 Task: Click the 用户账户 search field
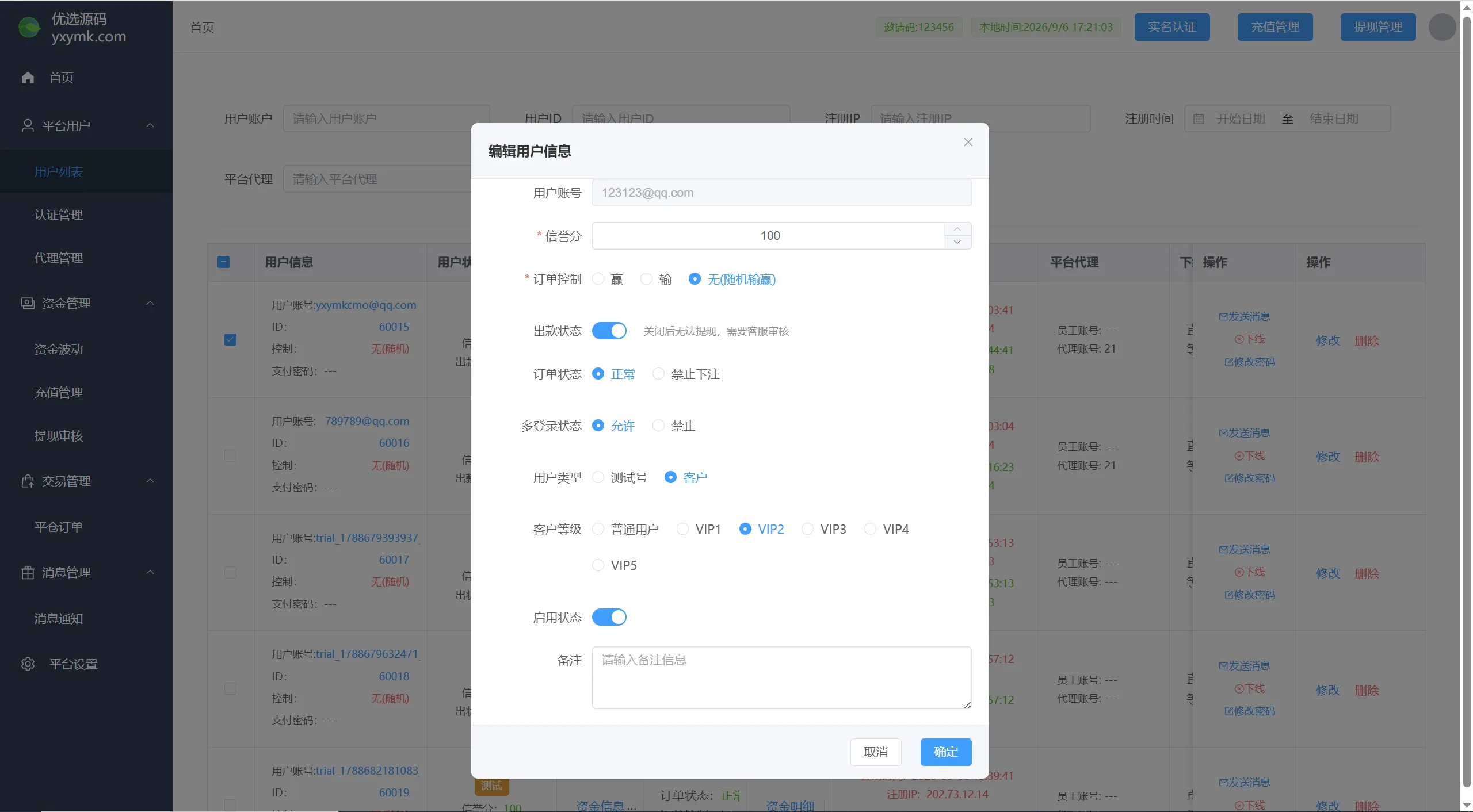(386, 118)
